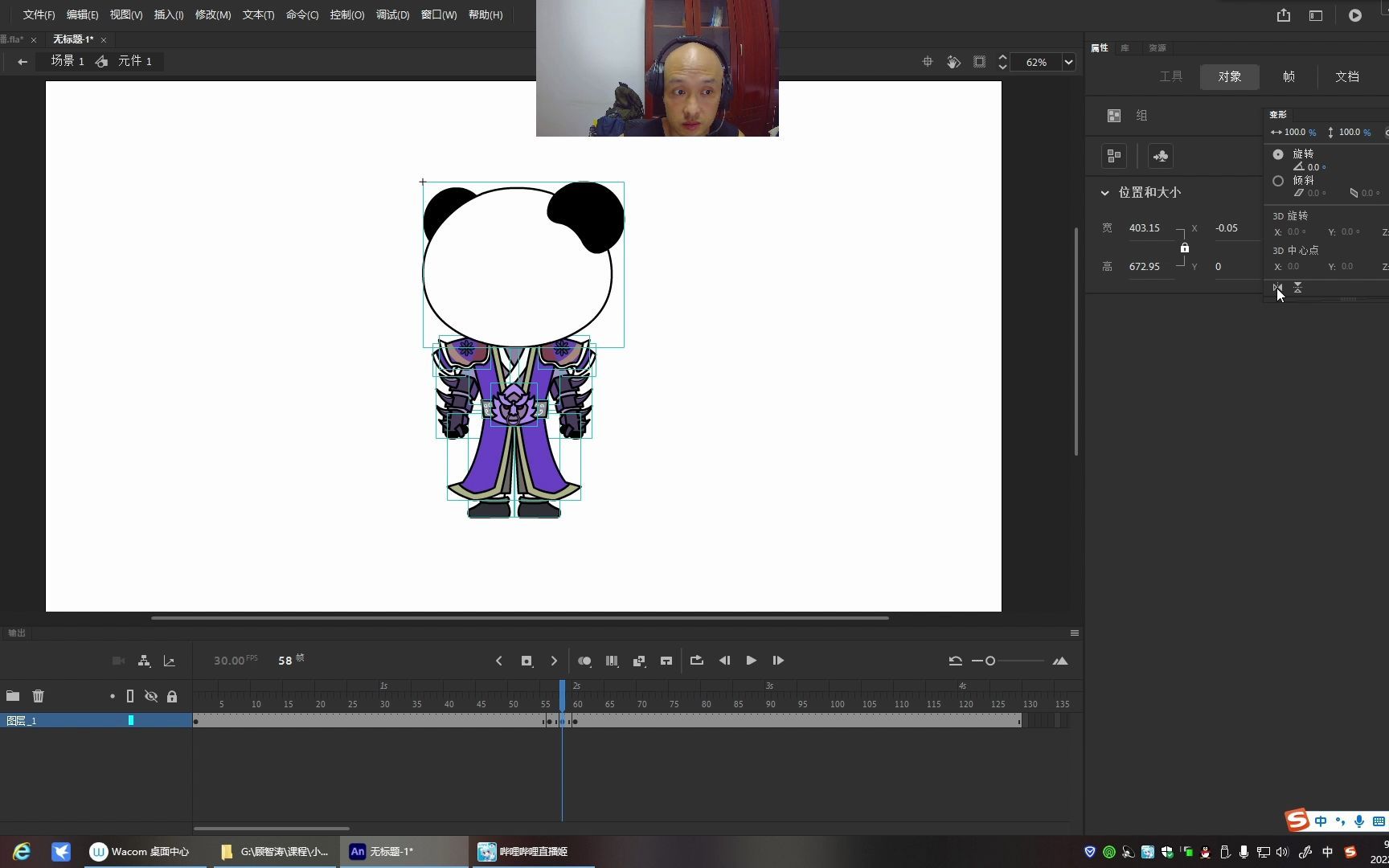Toggle the width-height aspect lock
Image resolution: width=1389 pixels, height=868 pixels.
1184,248
